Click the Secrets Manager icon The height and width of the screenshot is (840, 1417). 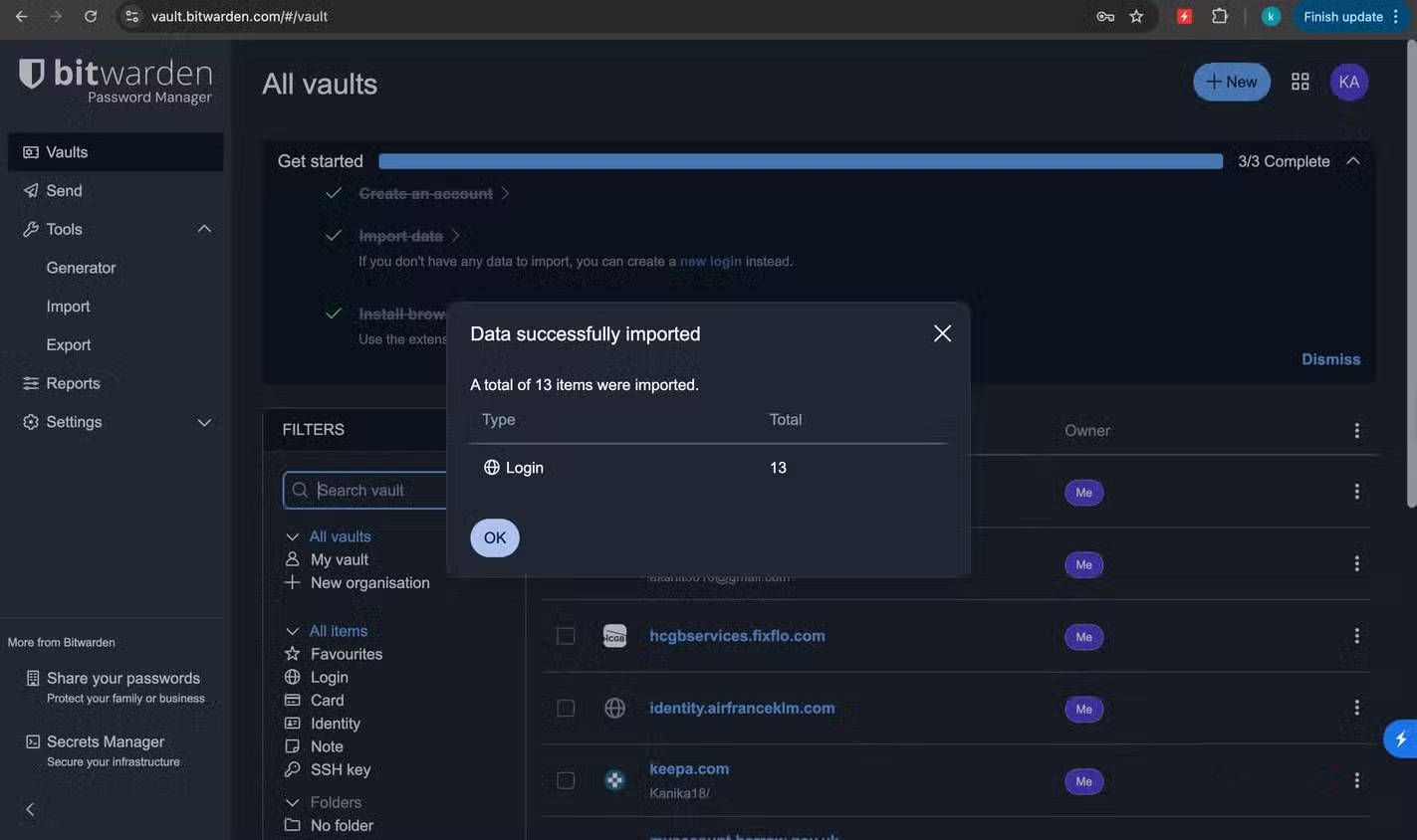pyautogui.click(x=33, y=741)
